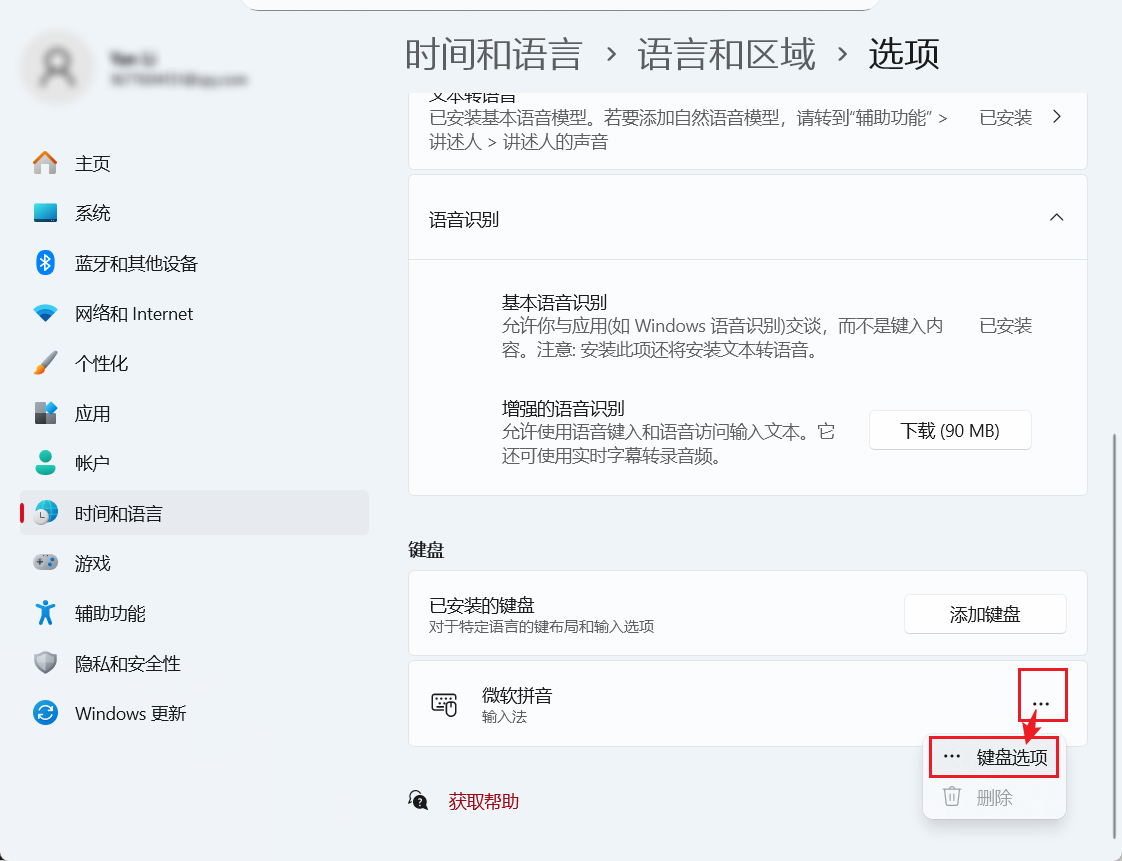Open 网络和 Internet settings
Viewport: 1122px width, 861px height.
tap(194, 313)
